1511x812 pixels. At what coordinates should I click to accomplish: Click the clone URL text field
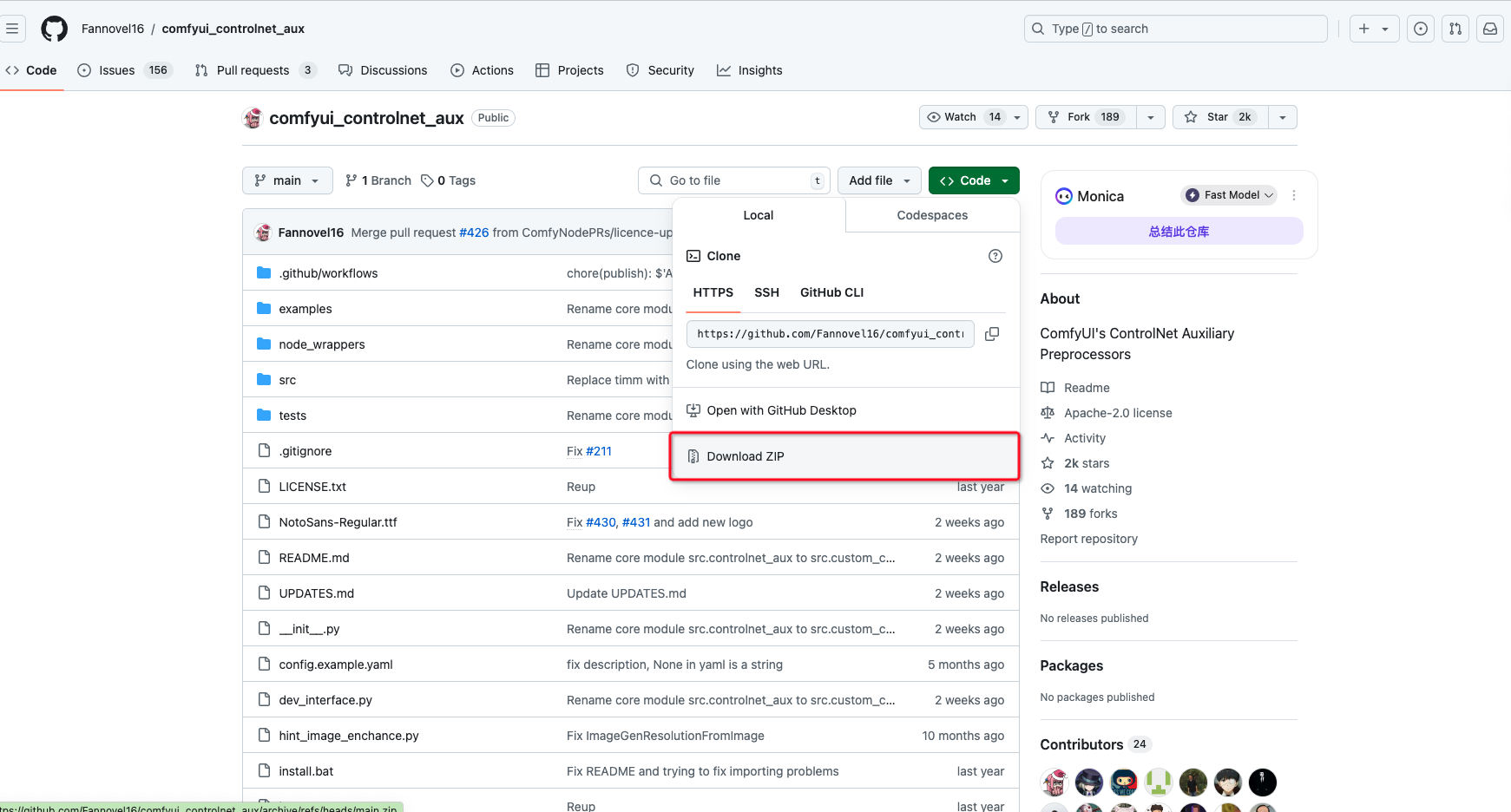[831, 334]
